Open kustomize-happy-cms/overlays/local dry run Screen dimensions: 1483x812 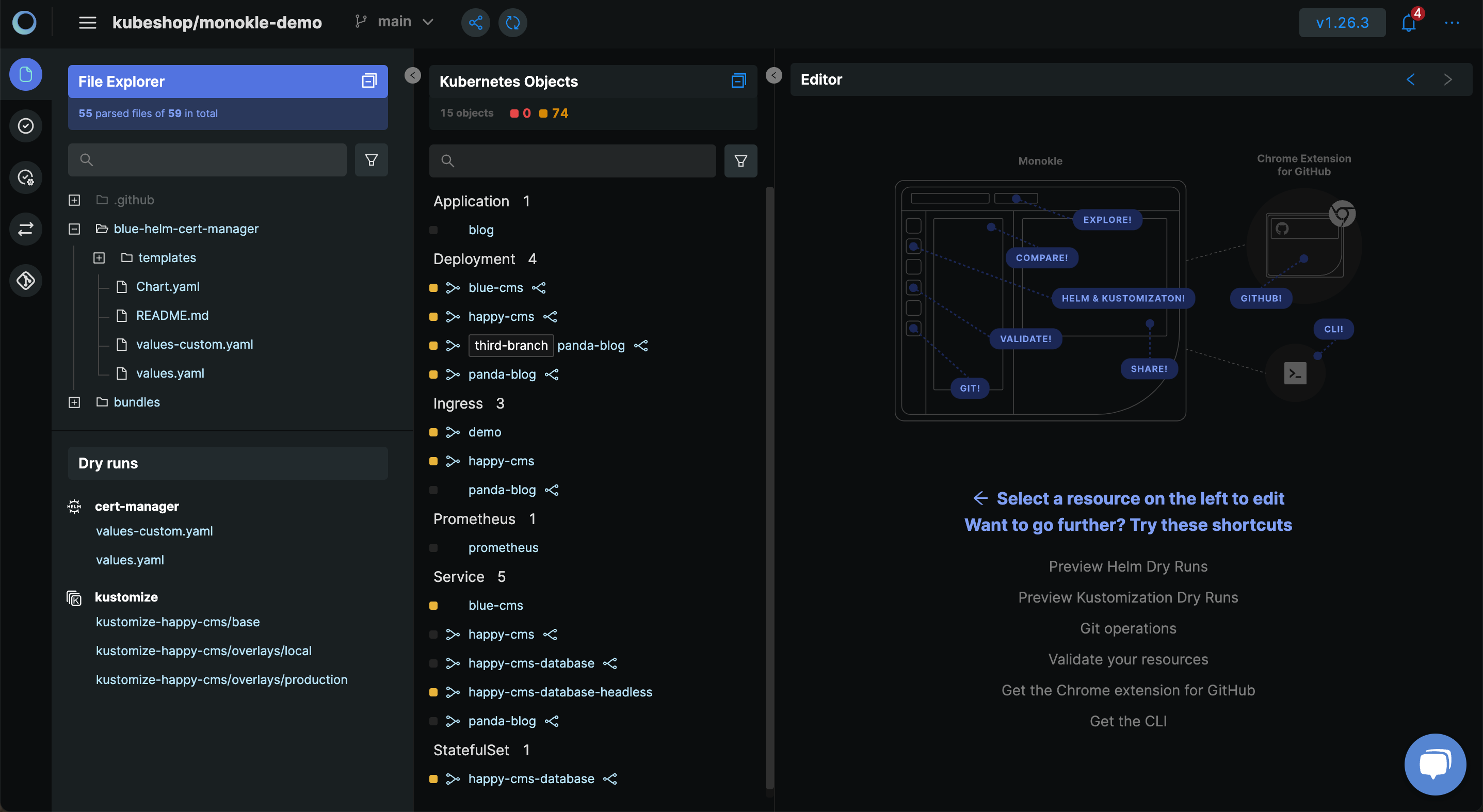click(x=204, y=651)
